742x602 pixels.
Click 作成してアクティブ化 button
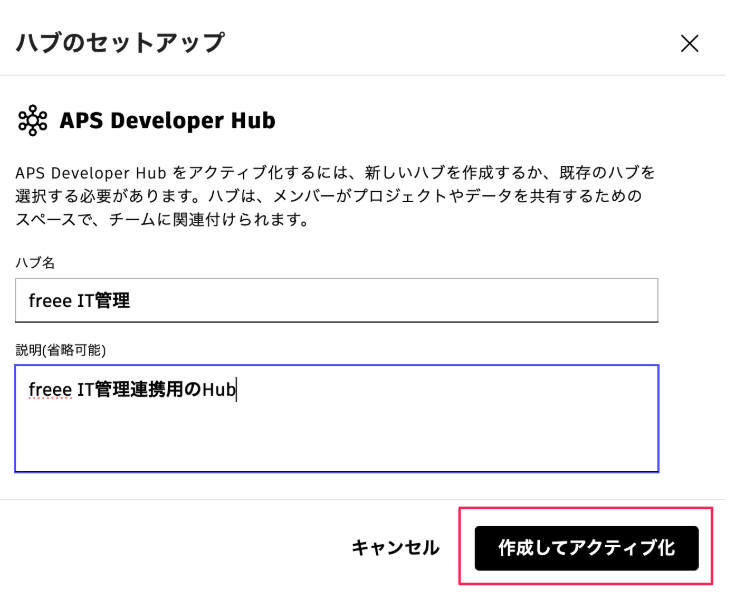(586, 548)
